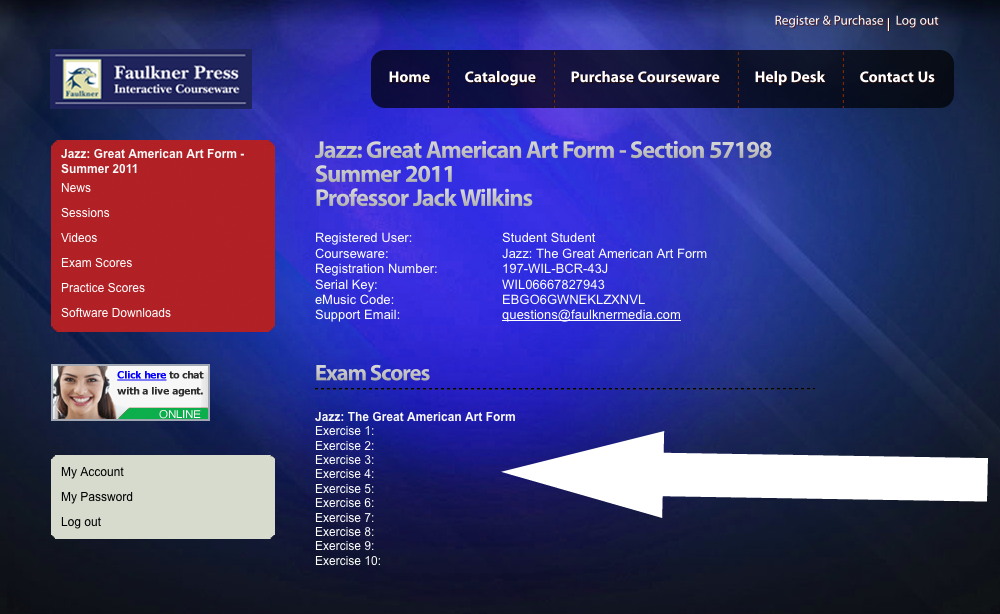Click the 'Exercise 9:' row

(344, 546)
